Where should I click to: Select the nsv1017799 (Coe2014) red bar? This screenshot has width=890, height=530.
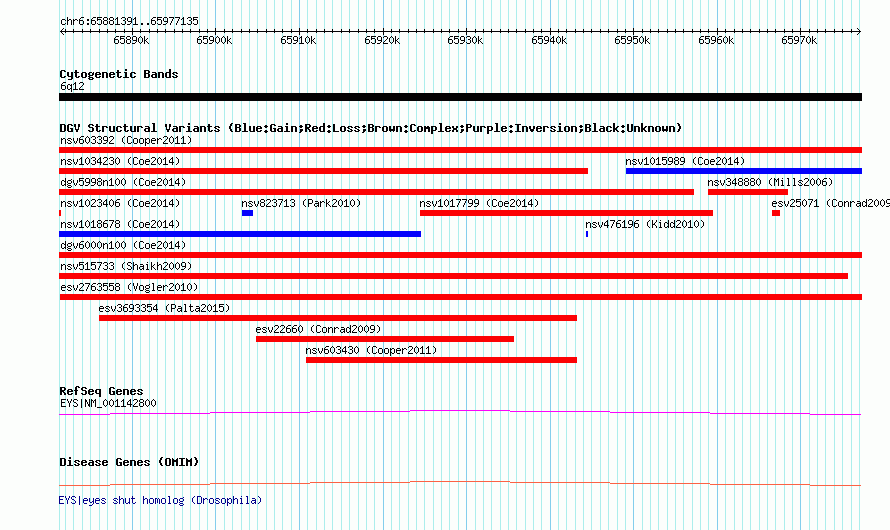point(566,213)
